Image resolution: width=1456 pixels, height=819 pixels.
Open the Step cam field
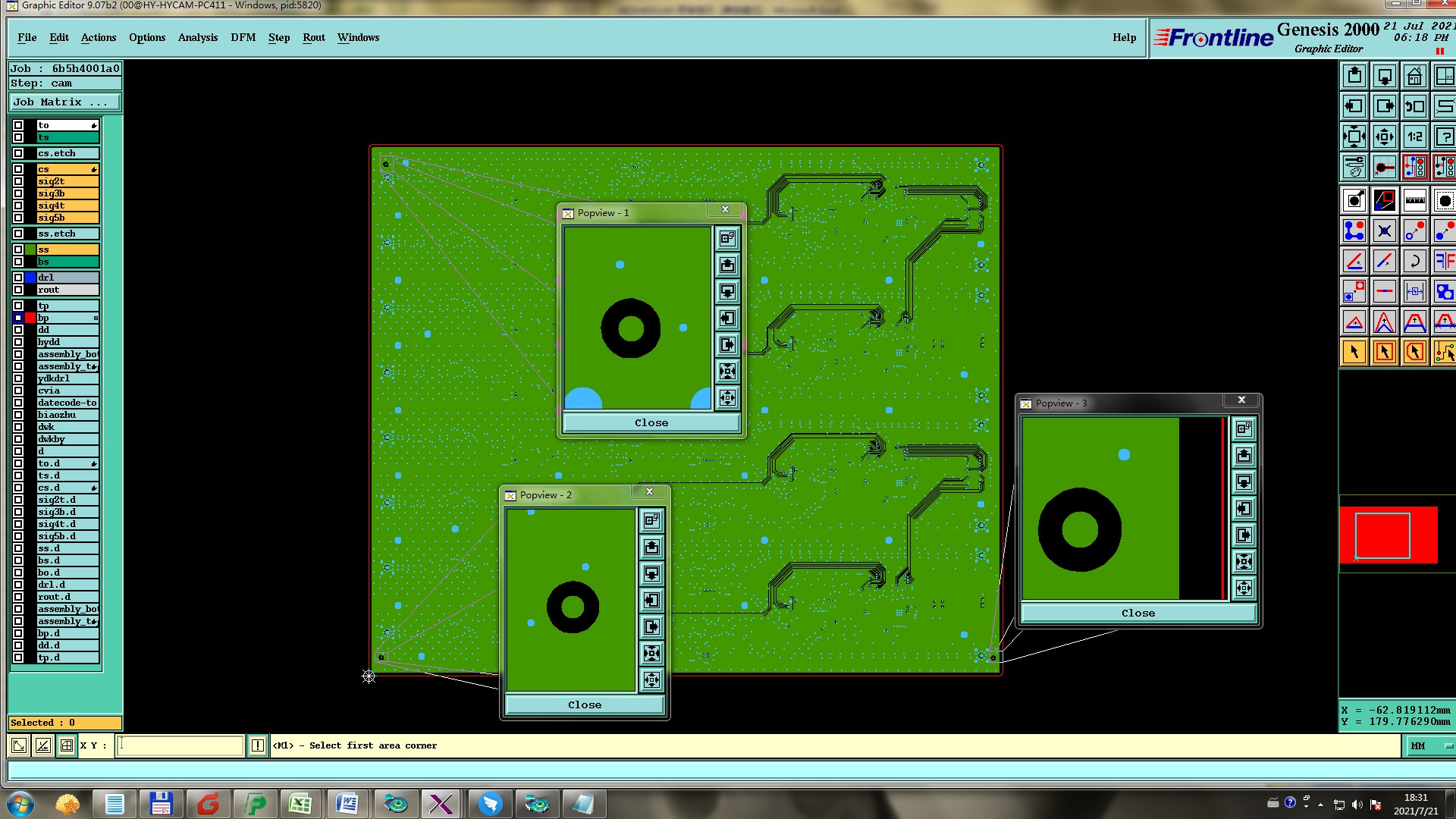[x=64, y=83]
